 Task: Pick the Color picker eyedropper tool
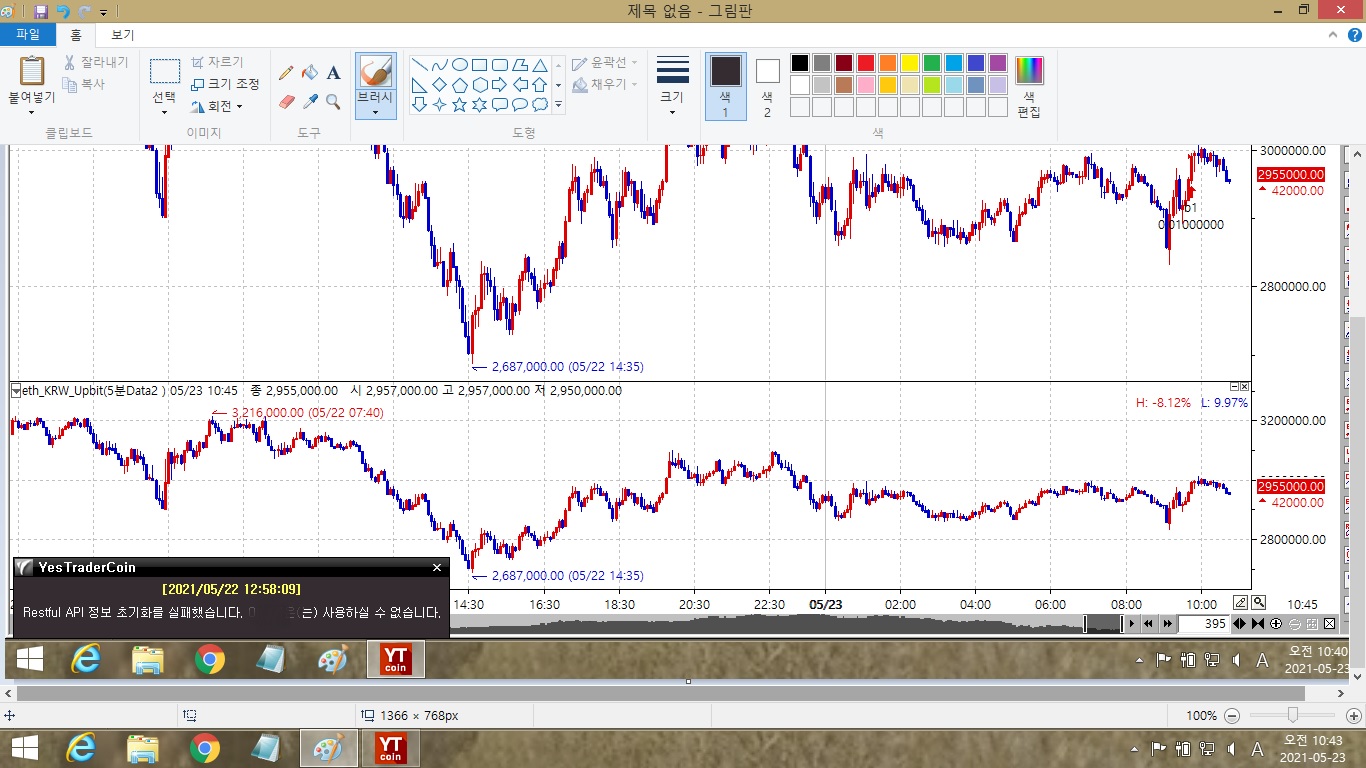(x=310, y=102)
